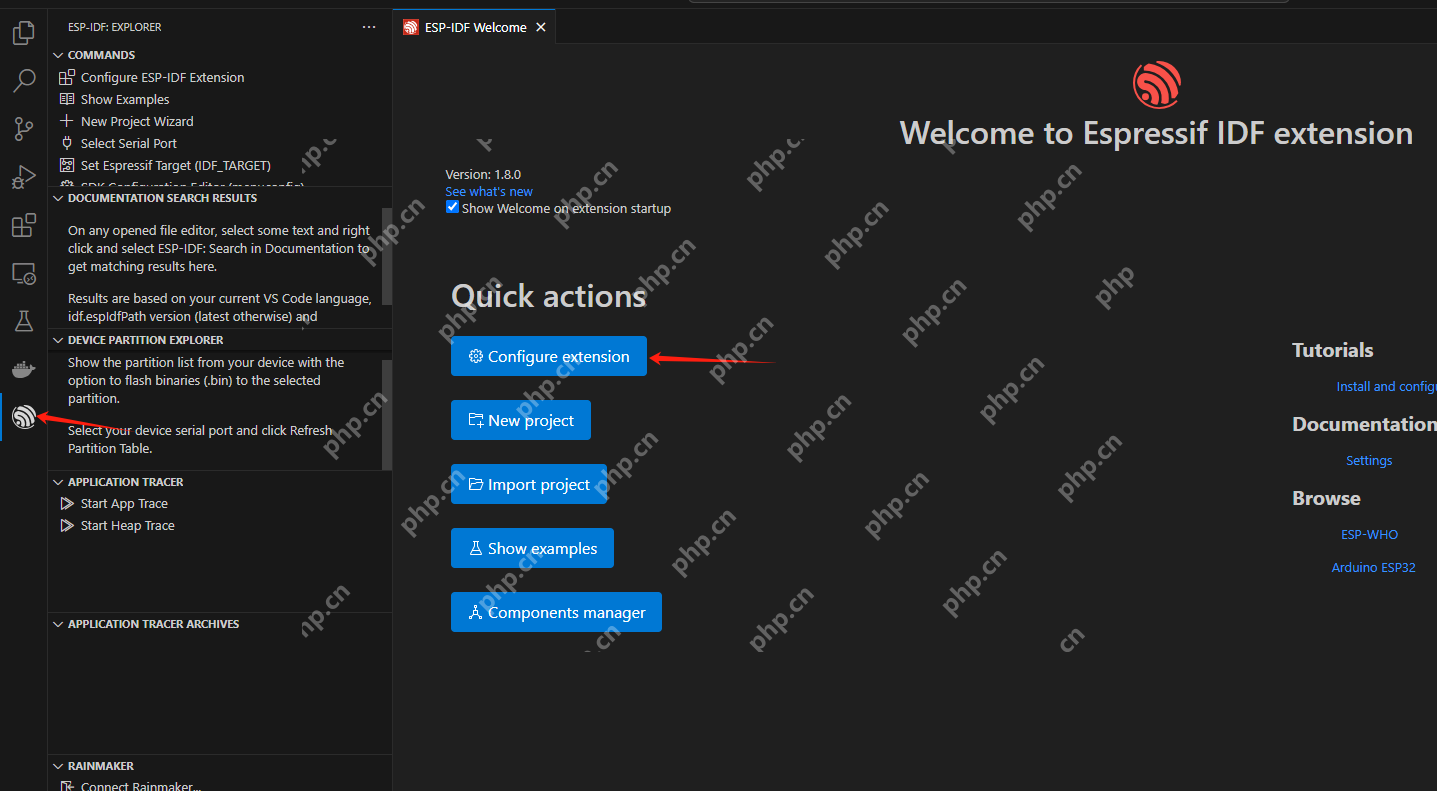Open the See what's new link
1437x791 pixels.
[x=489, y=191]
